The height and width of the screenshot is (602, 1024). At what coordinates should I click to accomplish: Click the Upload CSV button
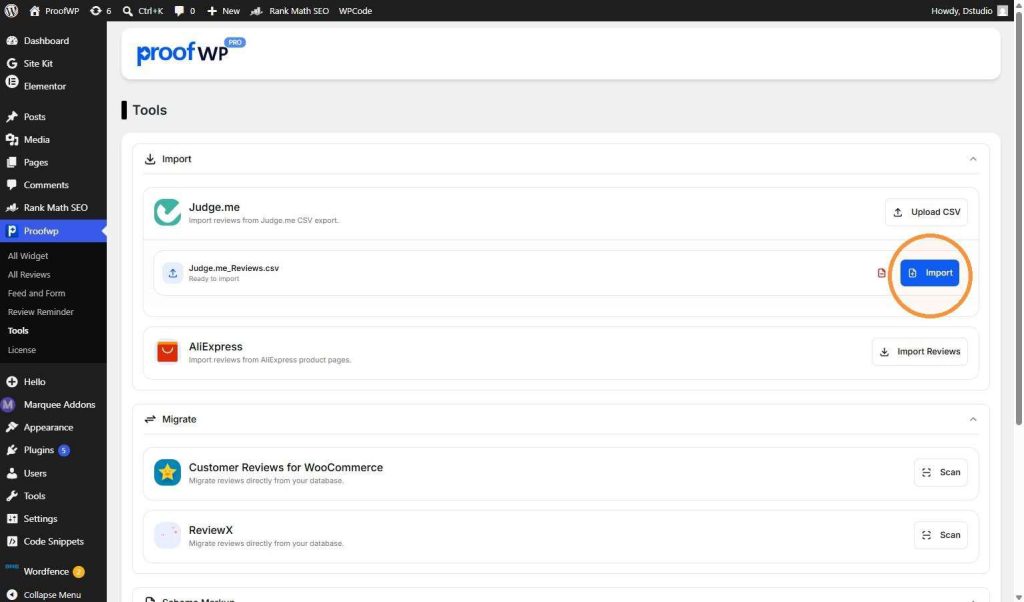[926, 212]
